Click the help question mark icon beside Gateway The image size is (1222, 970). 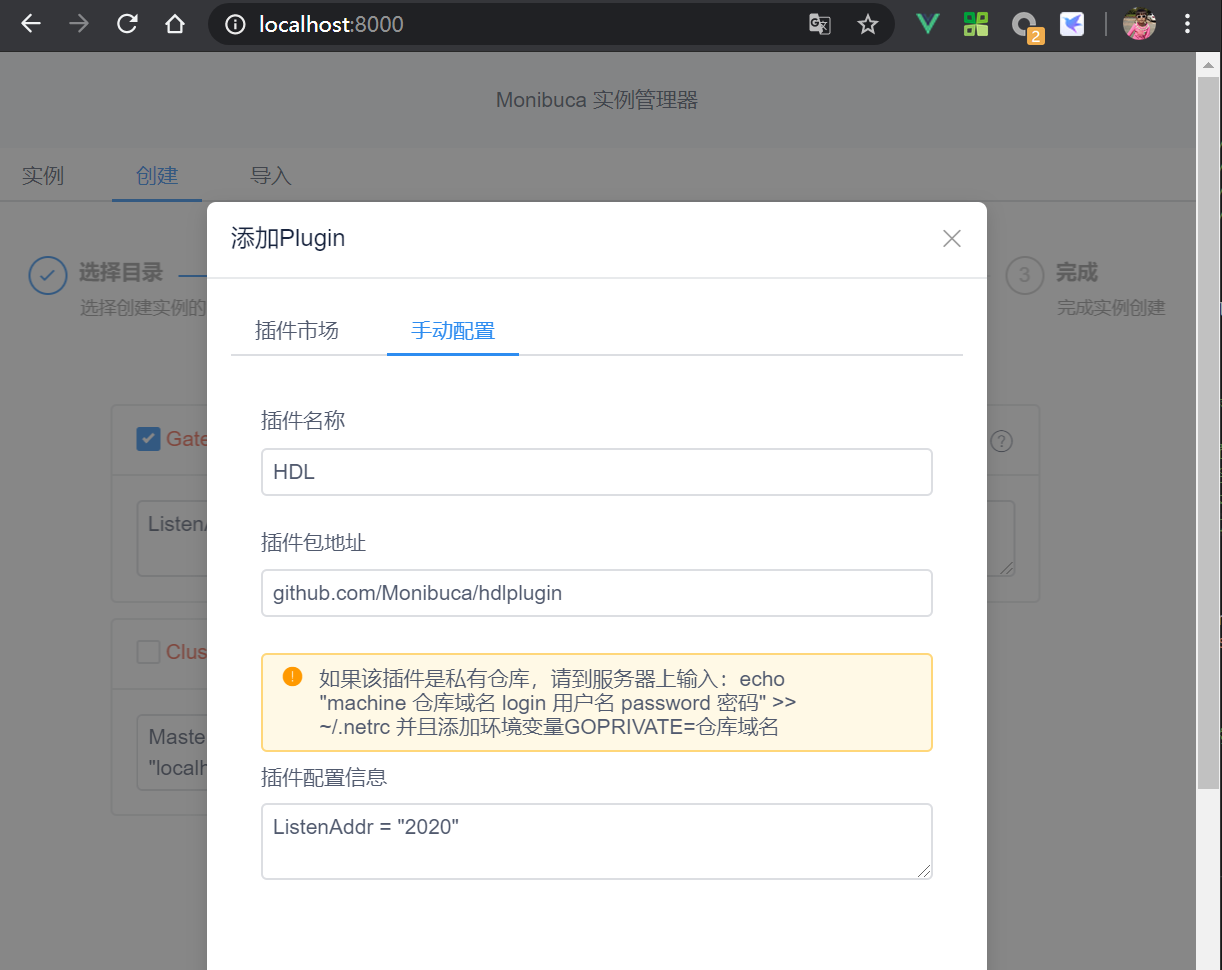coord(1001,440)
